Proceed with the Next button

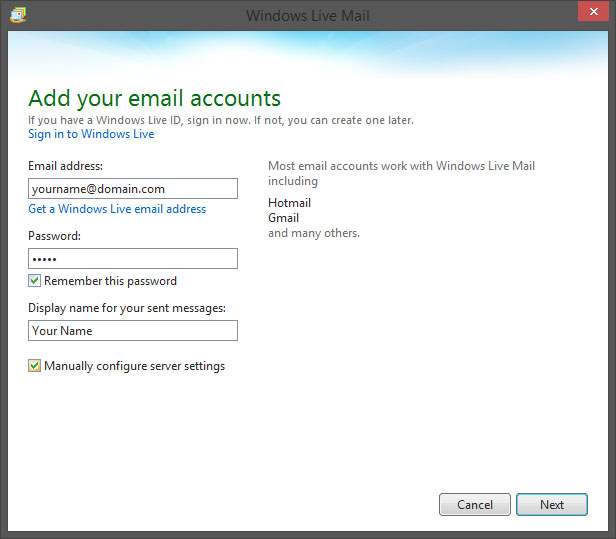click(x=552, y=504)
